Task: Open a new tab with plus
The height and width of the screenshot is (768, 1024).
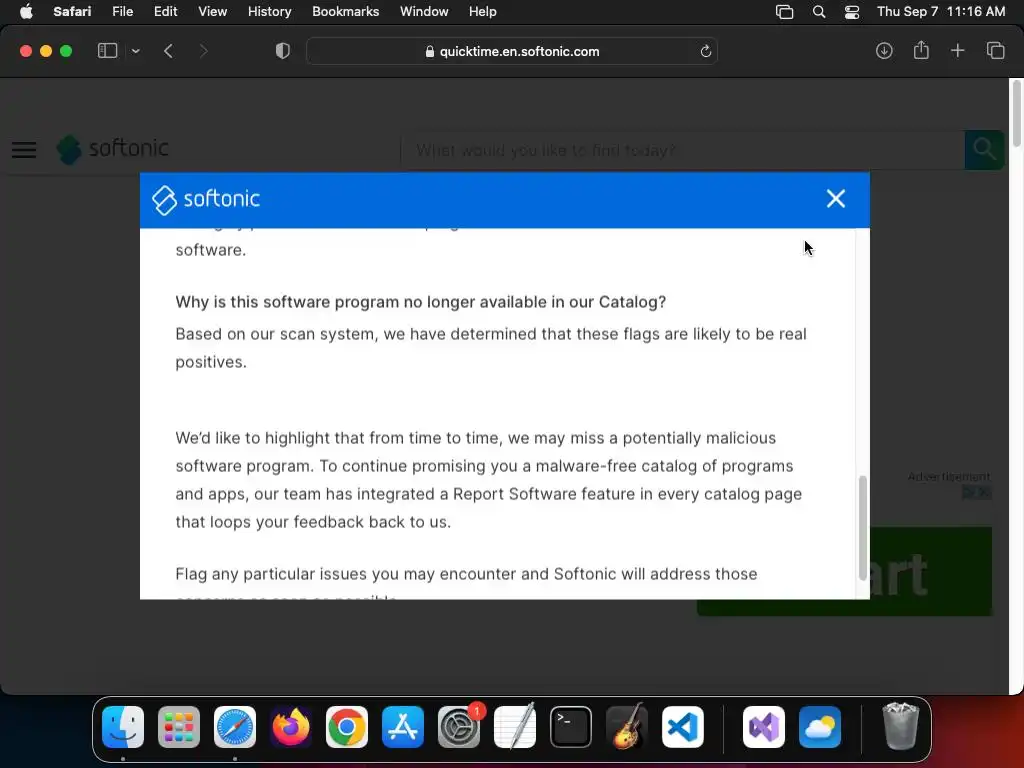Action: [957, 50]
